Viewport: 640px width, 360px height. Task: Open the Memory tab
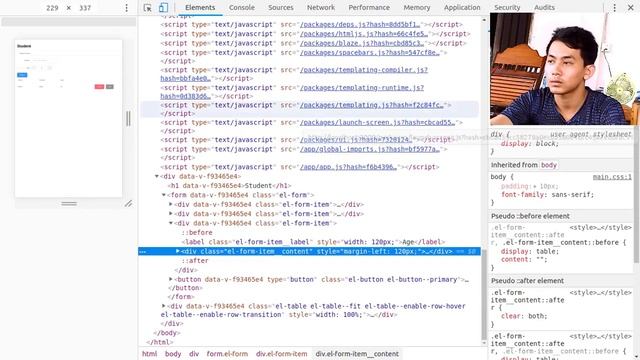point(417,8)
